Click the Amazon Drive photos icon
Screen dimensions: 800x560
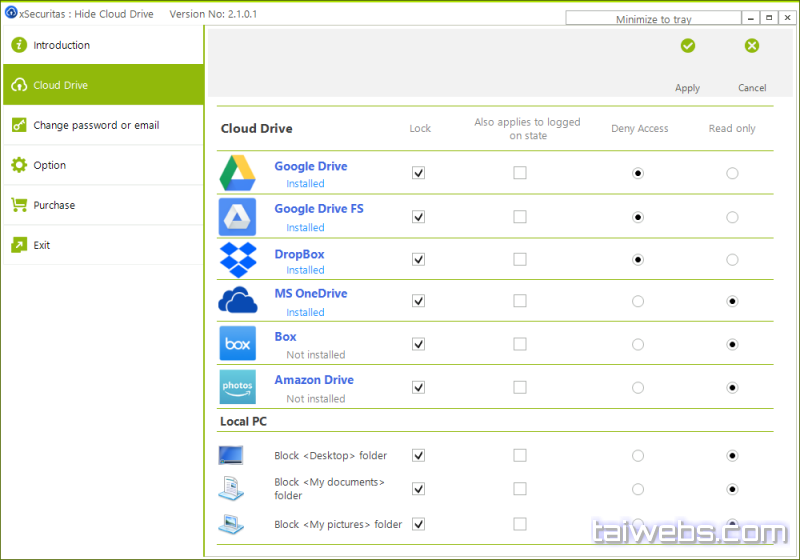[238, 387]
